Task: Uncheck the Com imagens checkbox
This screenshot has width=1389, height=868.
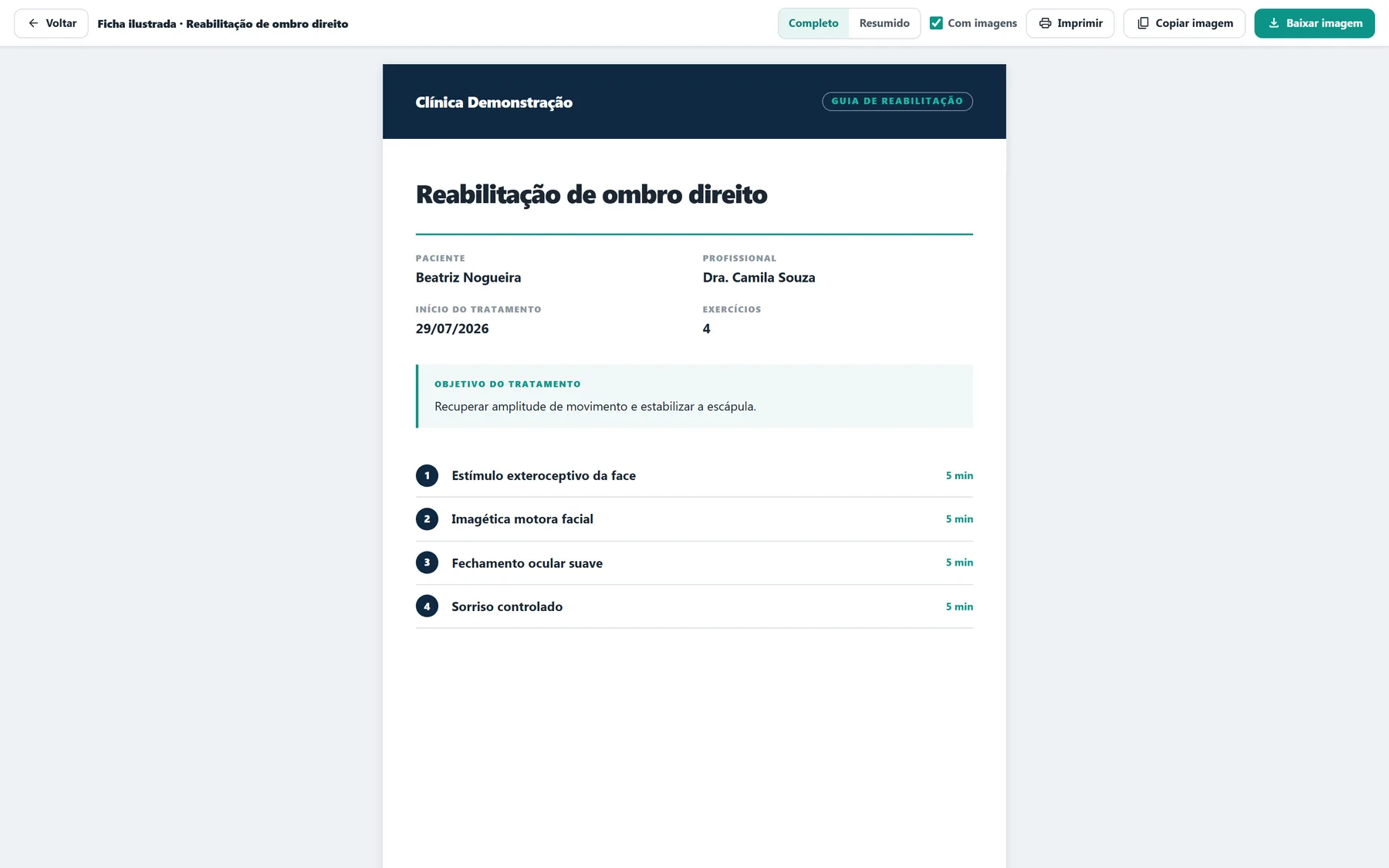Action: tap(936, 23)
